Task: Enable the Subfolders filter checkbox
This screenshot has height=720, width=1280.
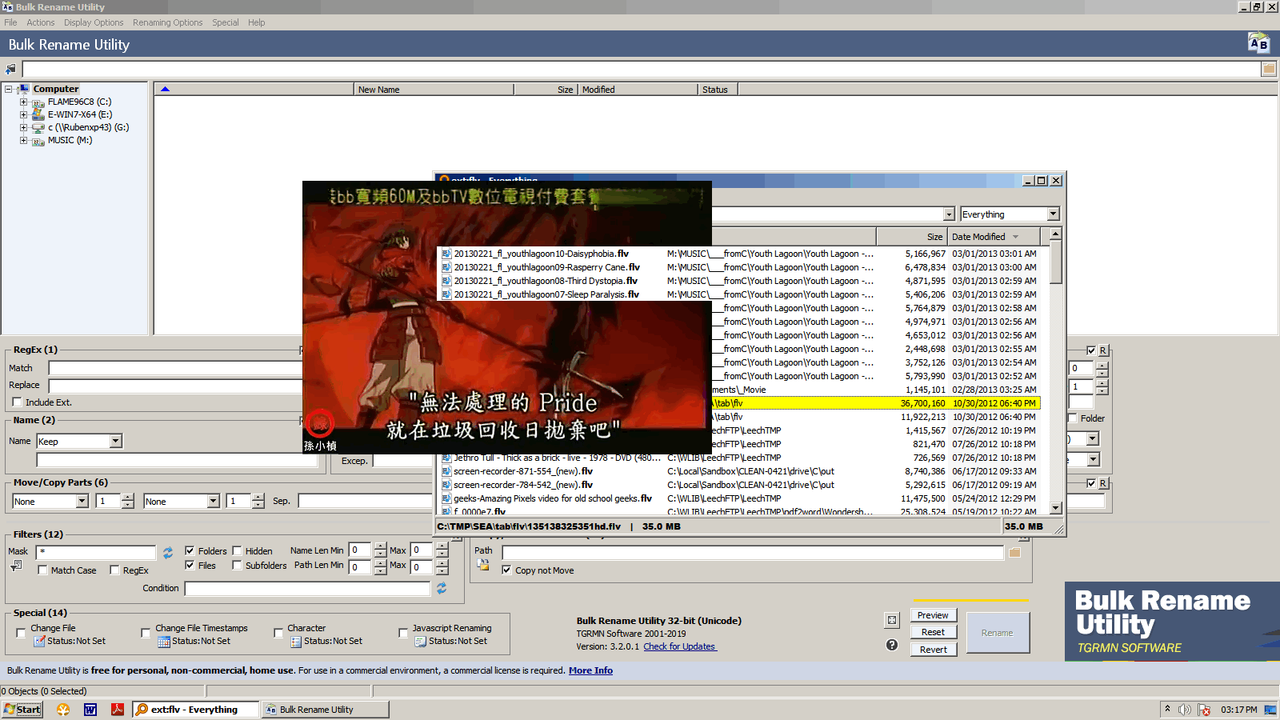Action: (237, 565)
